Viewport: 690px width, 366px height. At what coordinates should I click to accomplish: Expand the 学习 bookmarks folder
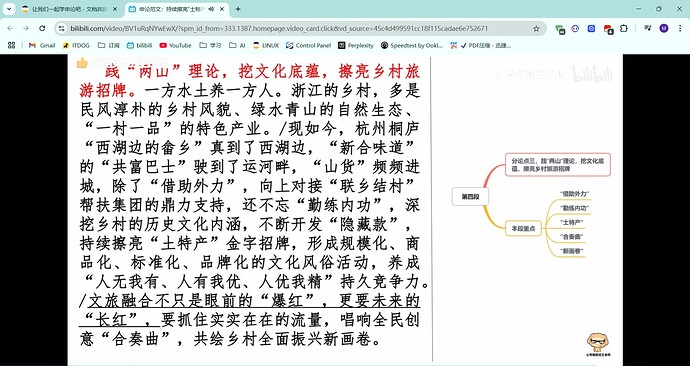click(x=210, y=45)
